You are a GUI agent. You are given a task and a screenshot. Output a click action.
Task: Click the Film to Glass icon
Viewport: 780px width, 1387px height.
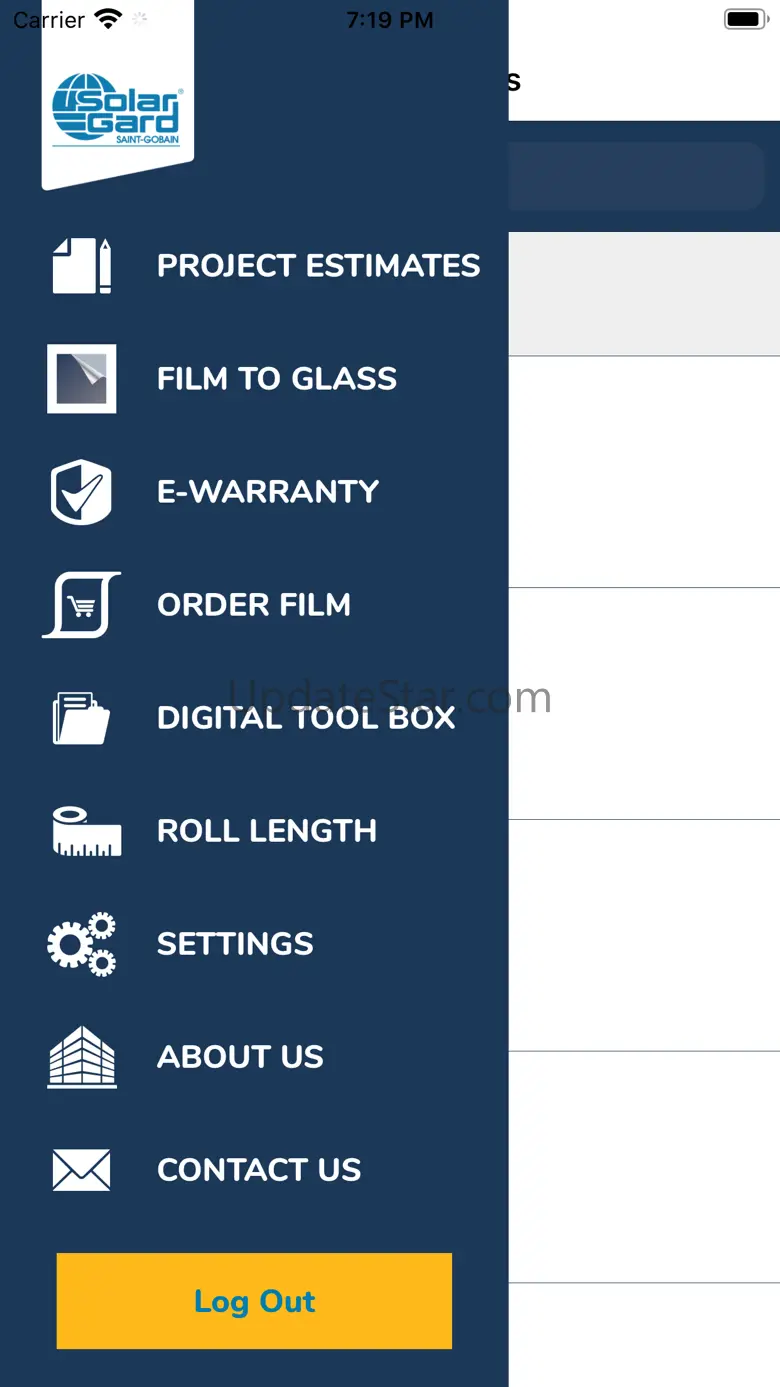coord(82,379)
